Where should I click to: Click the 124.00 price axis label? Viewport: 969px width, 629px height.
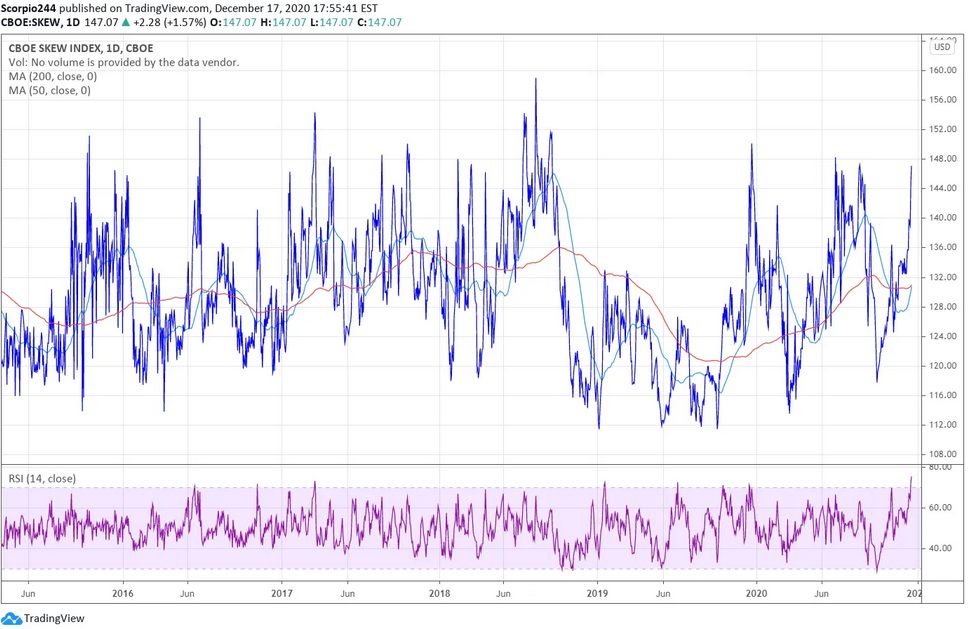point(943,336)
